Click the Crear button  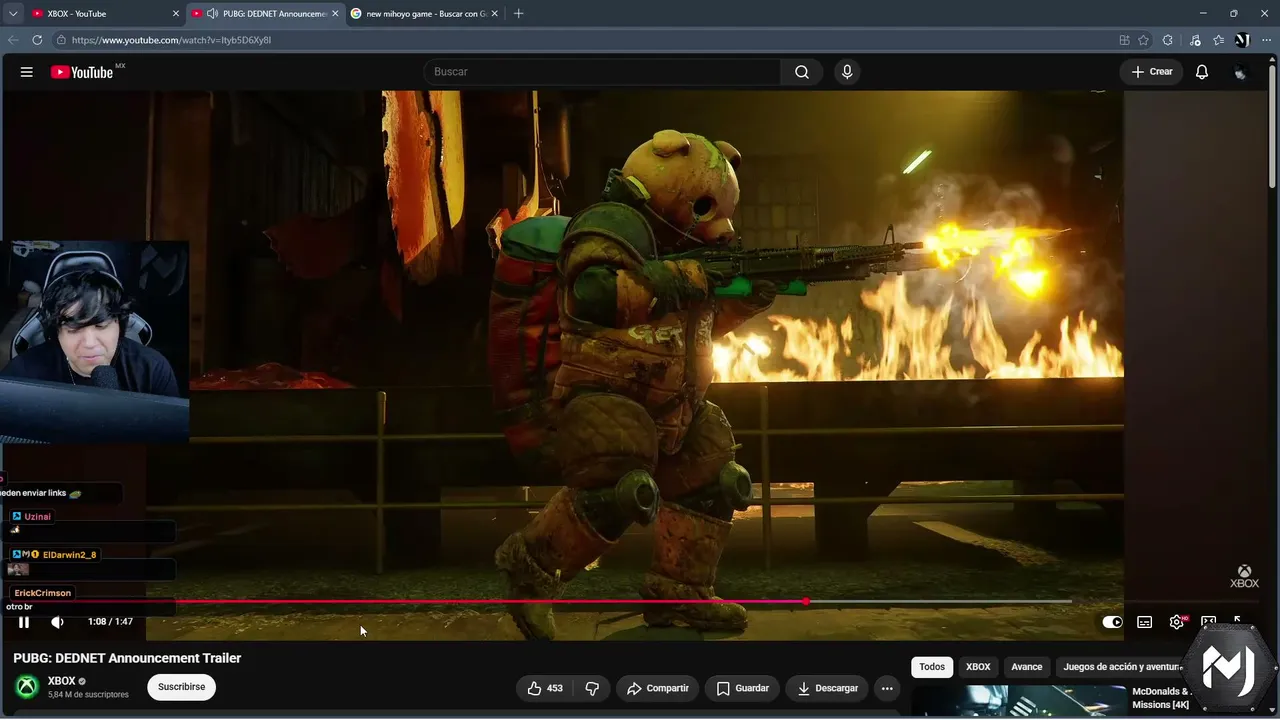click(x=1151, y=72)
